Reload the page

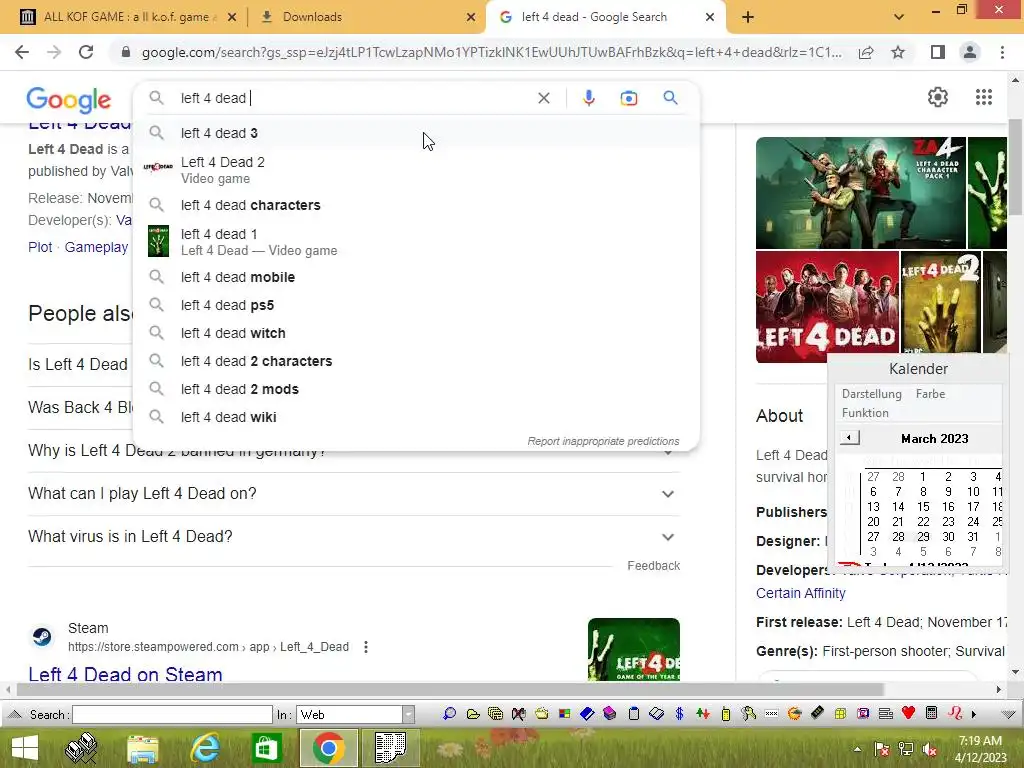(86, 52)
